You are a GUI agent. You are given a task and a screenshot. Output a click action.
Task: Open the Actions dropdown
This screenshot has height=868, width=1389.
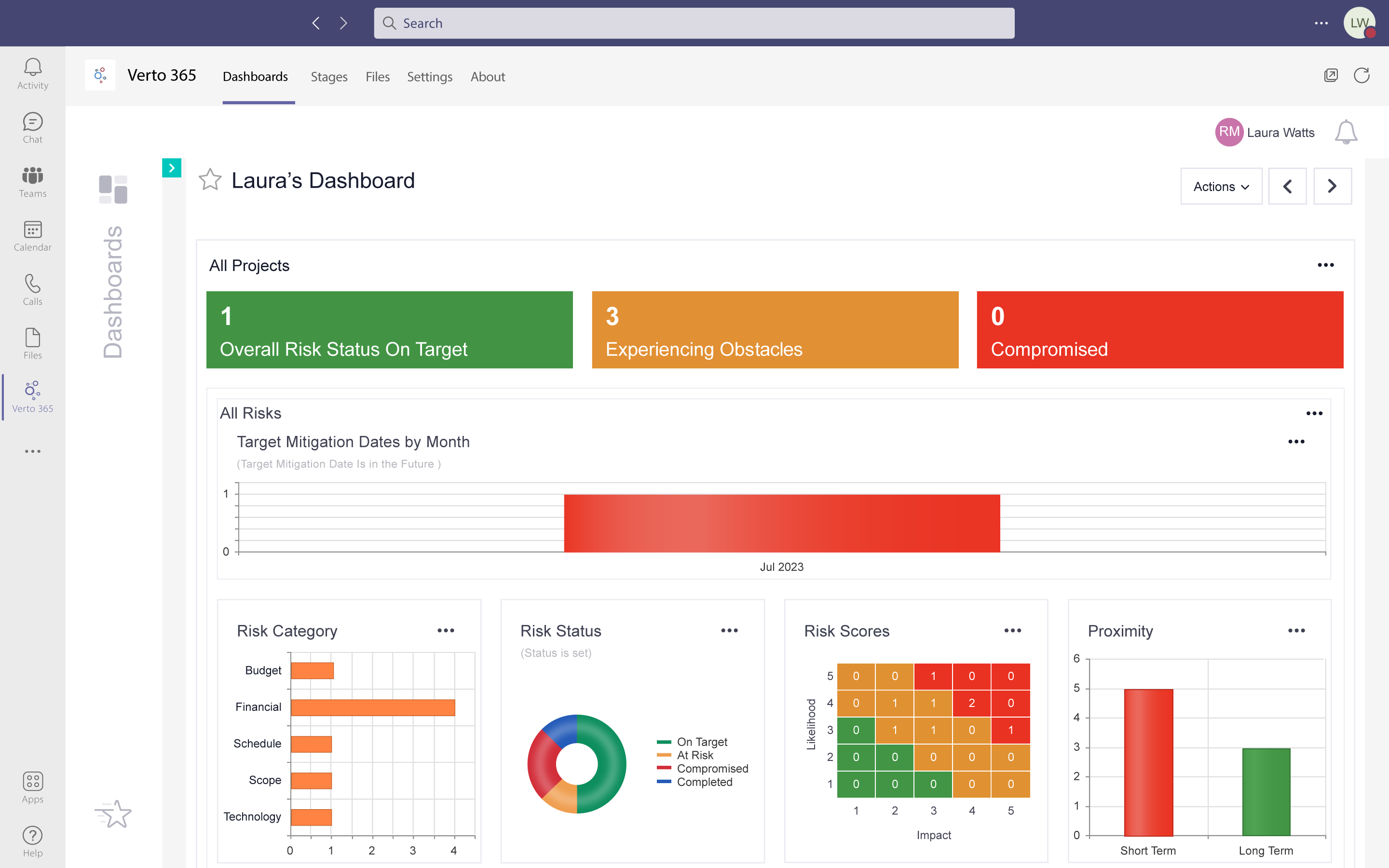(x=1221, y=187)
